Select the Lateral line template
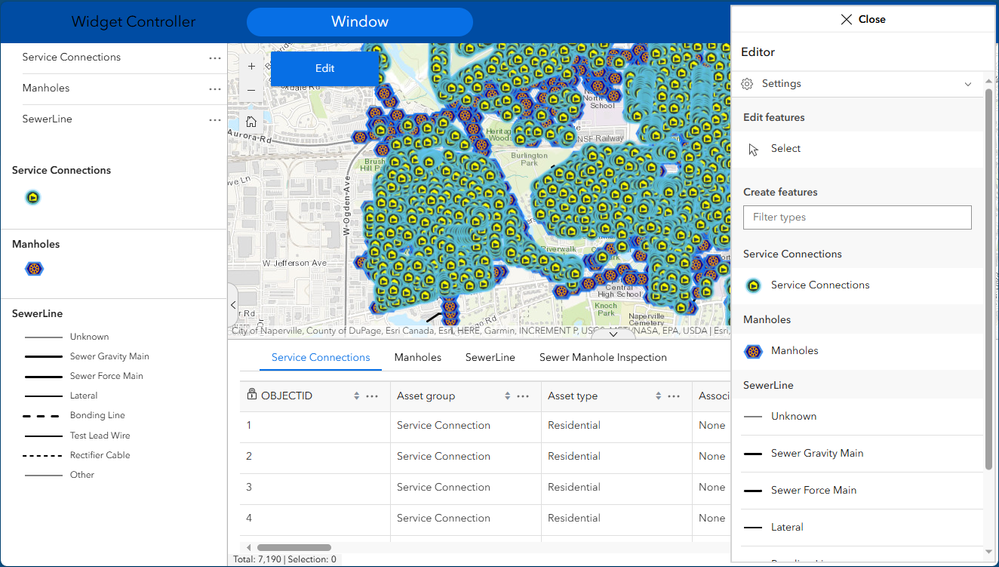The image size is (999, 567). [863, 528]
